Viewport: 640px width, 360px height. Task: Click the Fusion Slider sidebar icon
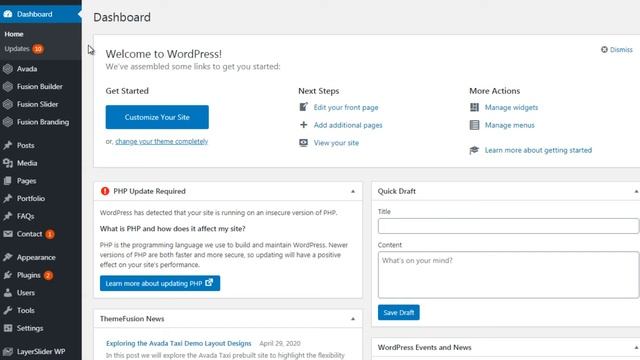(x=8, y=104)
